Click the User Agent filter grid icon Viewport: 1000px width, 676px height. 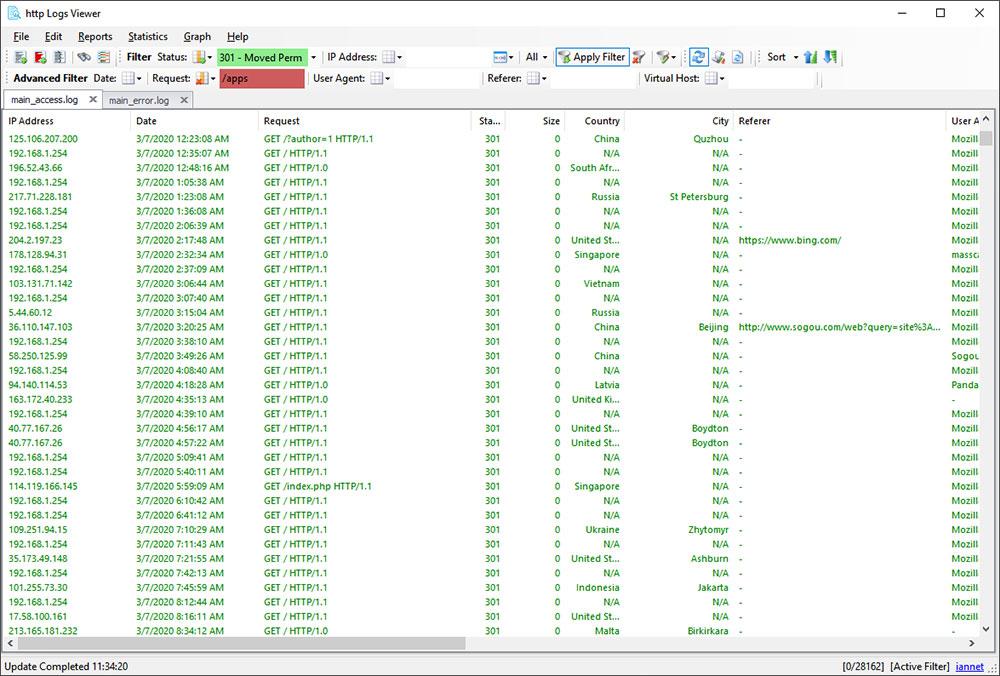376,78
